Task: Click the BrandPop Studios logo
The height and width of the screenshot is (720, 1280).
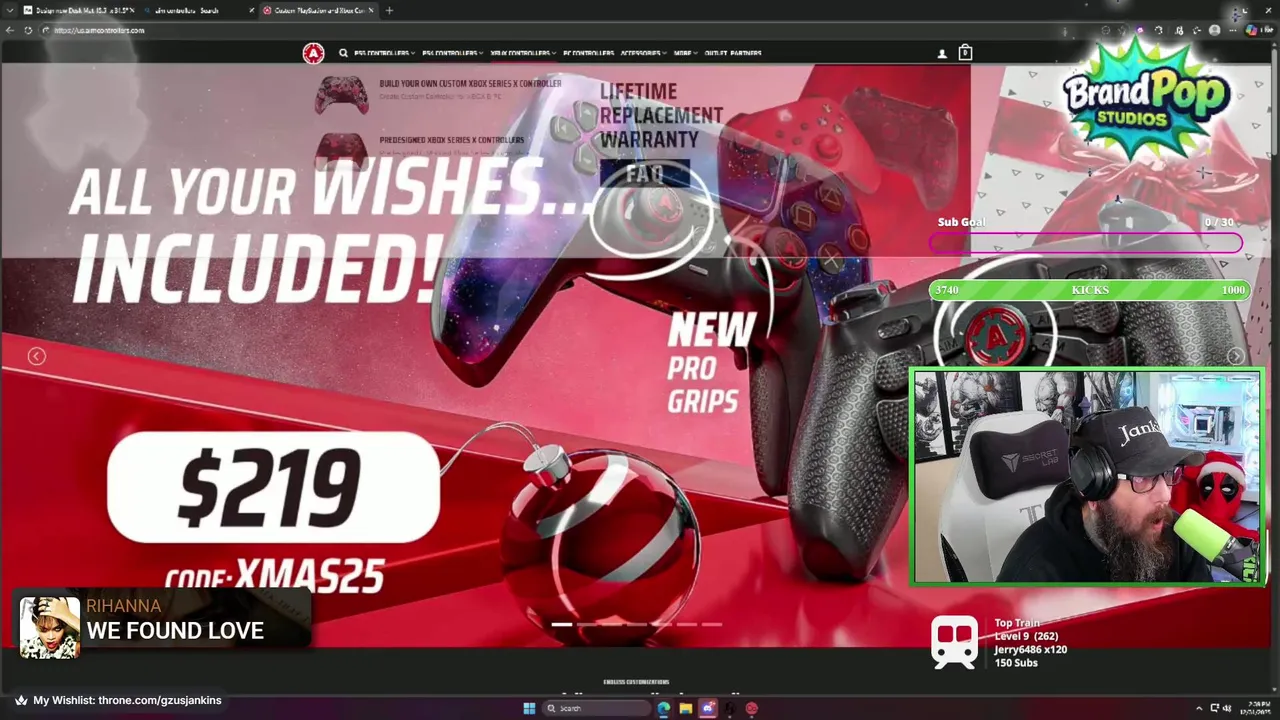Action: tap(1146, 100)
